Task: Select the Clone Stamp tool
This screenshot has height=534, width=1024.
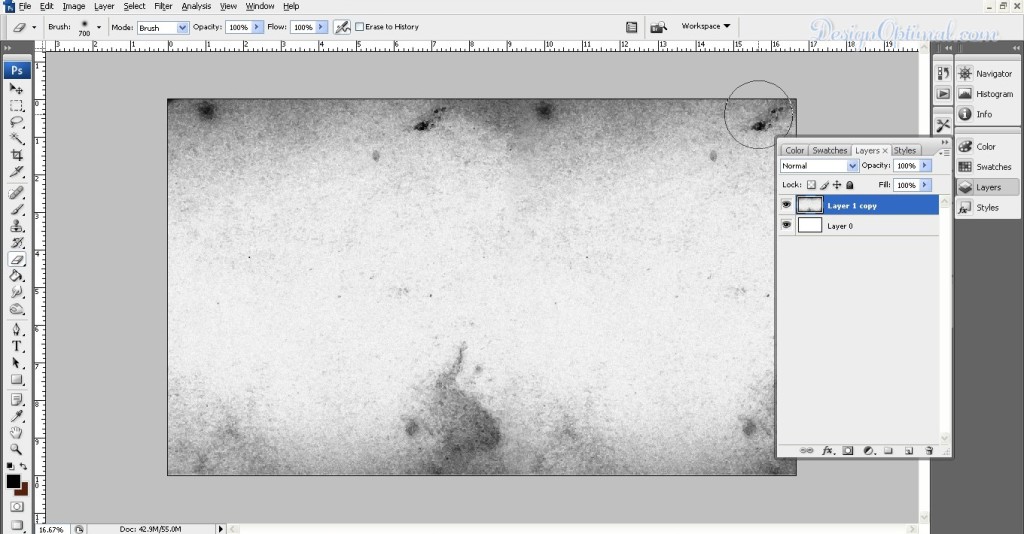Action: 16,227
